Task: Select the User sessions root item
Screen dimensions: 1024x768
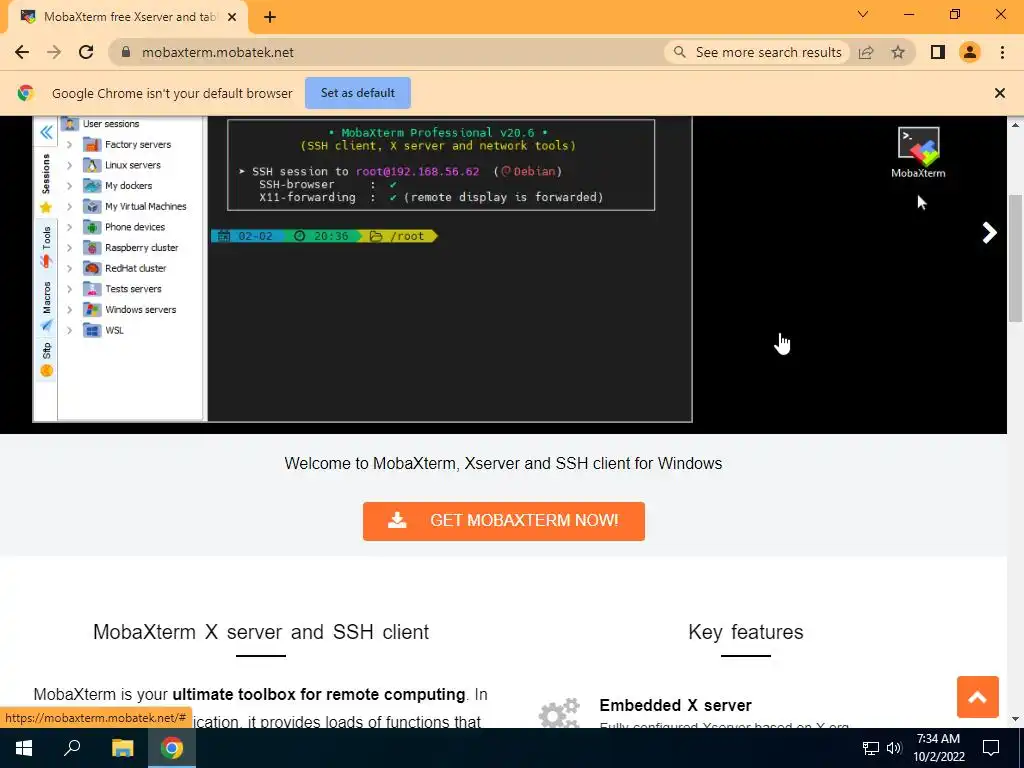Action: pyautogui.click(x=101, y=123)
